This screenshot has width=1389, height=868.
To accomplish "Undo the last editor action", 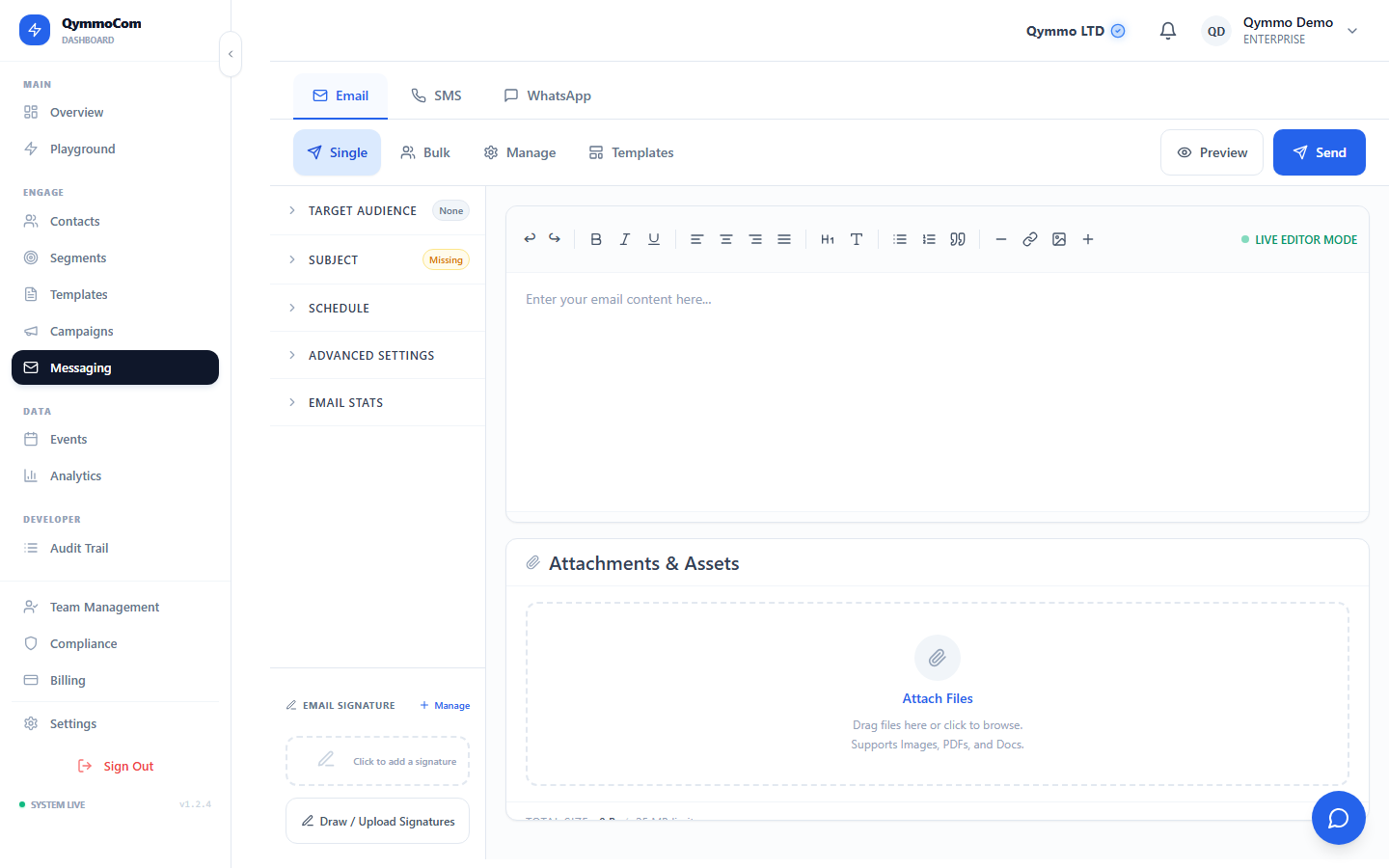I will point(530,238).
